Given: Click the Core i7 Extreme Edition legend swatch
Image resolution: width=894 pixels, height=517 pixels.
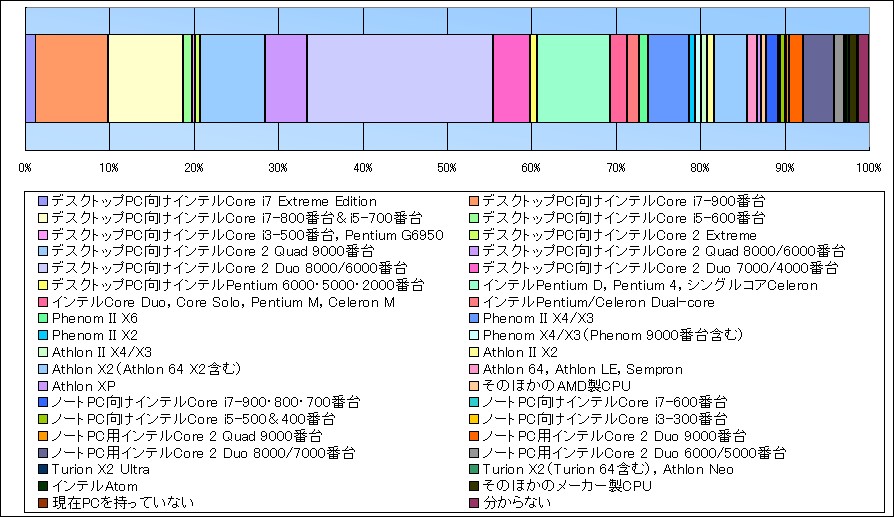Looking at the screenshot, I should (x=43, y=201).
